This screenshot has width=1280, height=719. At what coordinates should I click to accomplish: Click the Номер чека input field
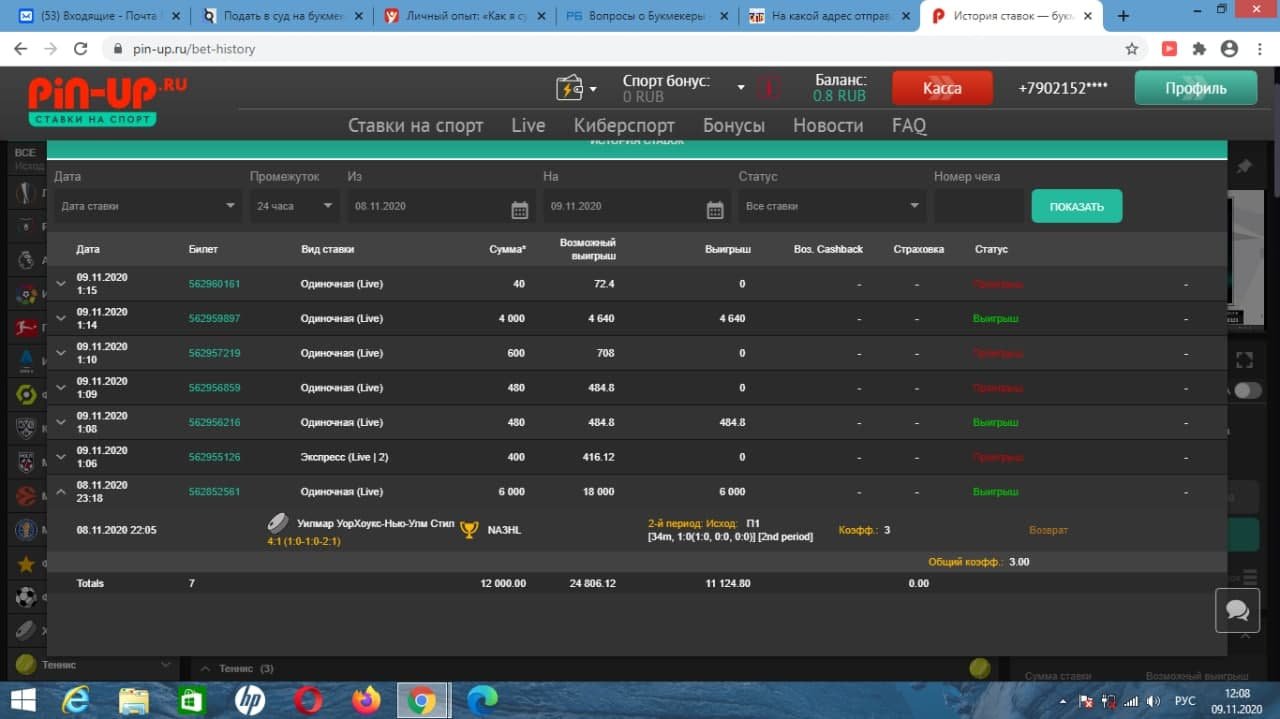pyautogui.click(x=977, y=206)
